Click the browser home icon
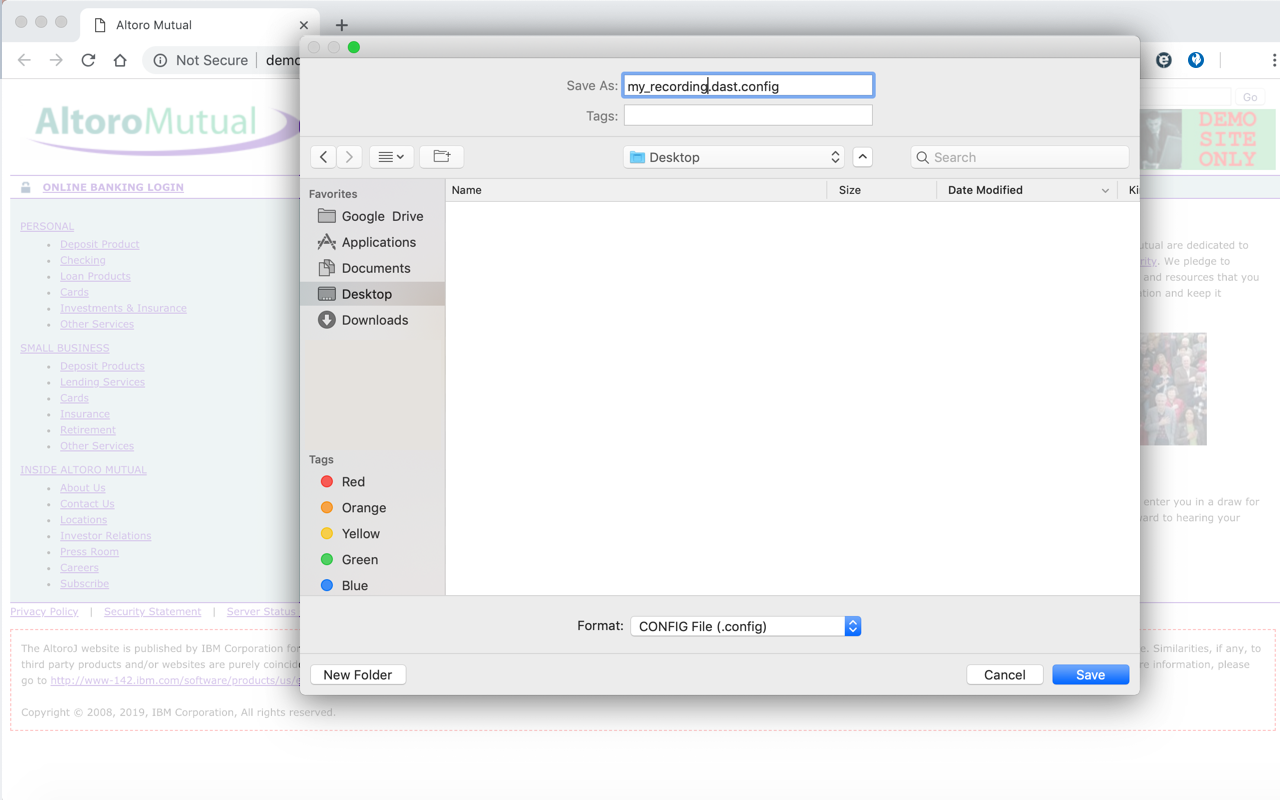This screenshot has width=1280, height=800. 120,60
